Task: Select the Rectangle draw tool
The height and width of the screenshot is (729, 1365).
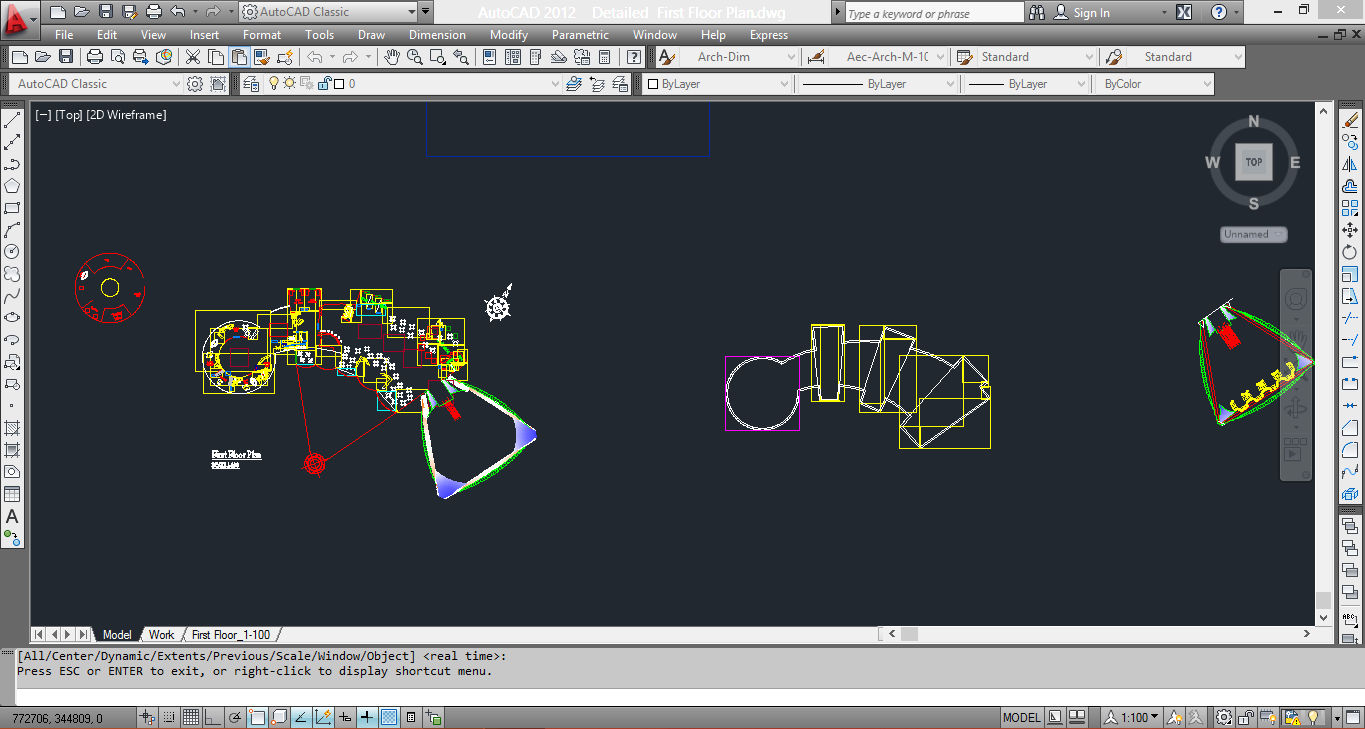Action: tap(13, 208)
